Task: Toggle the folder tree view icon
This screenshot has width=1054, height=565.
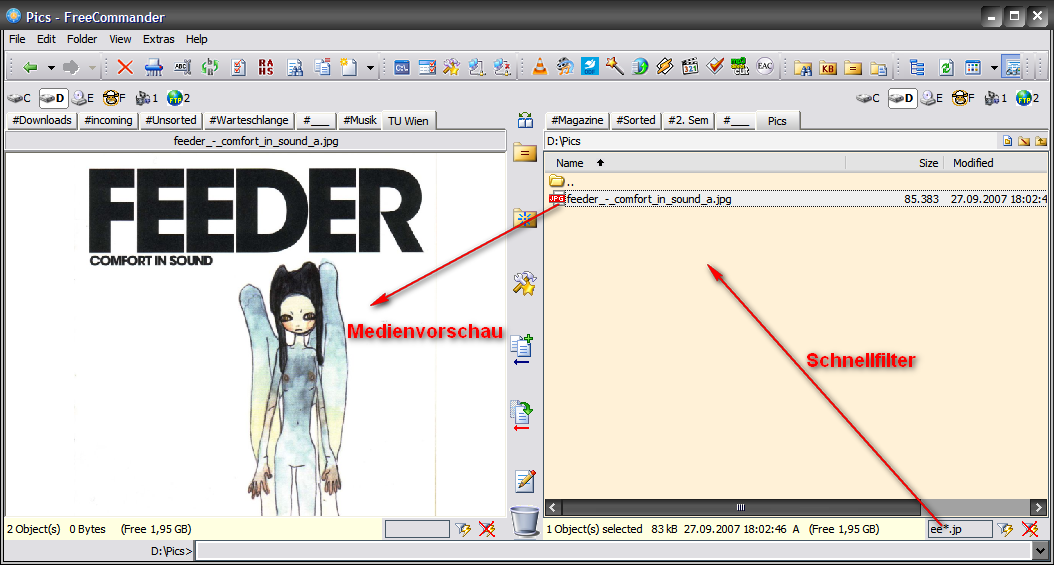Action: coord(917,67)
